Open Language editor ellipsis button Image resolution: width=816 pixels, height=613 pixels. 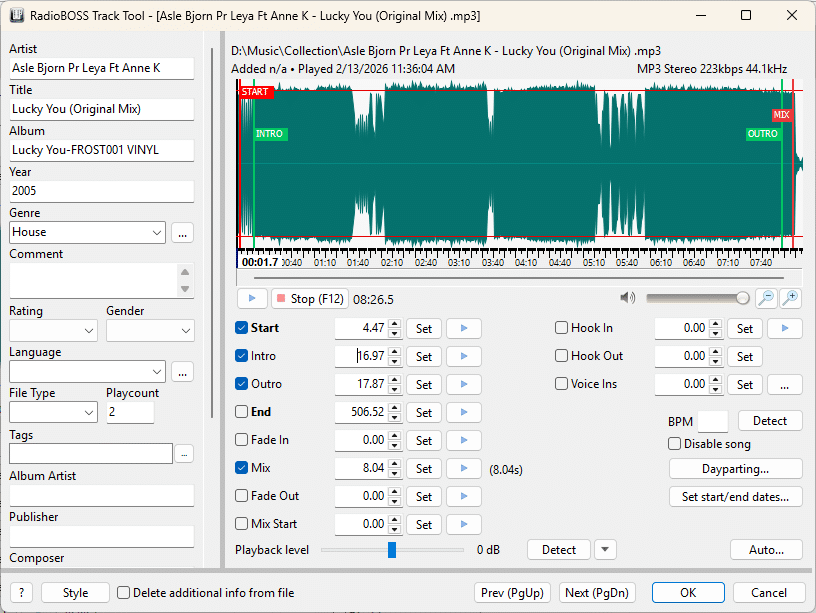[182, 372]
